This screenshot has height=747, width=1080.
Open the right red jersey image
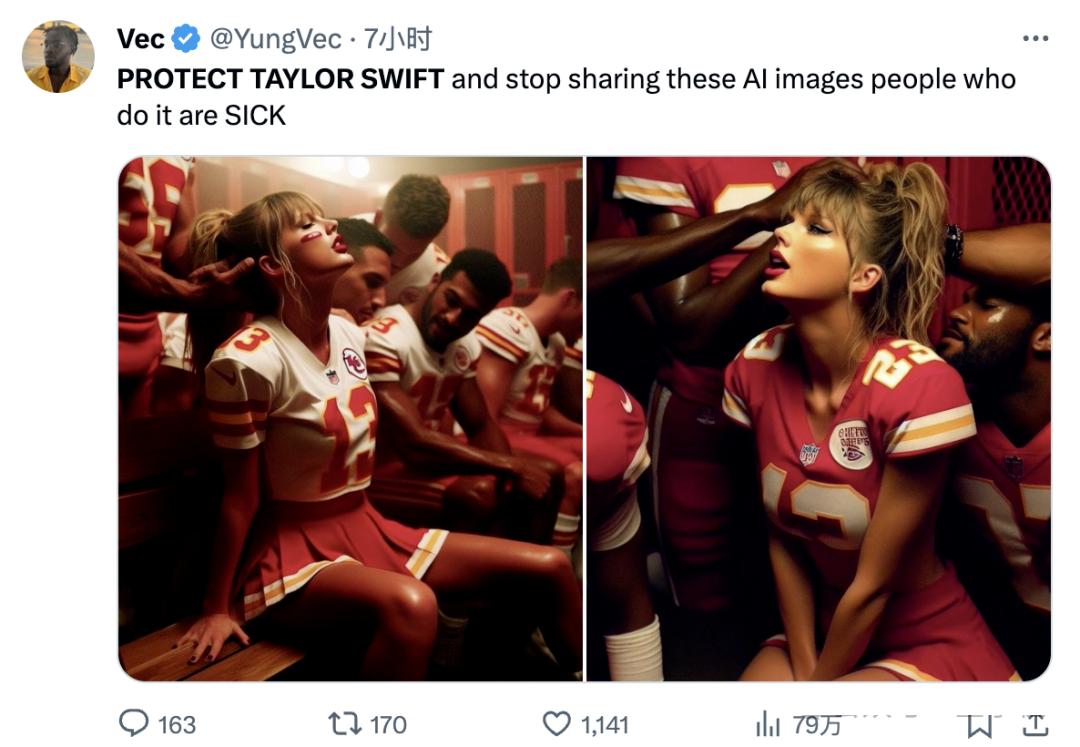pyautogui.click(x=818, y=418)
